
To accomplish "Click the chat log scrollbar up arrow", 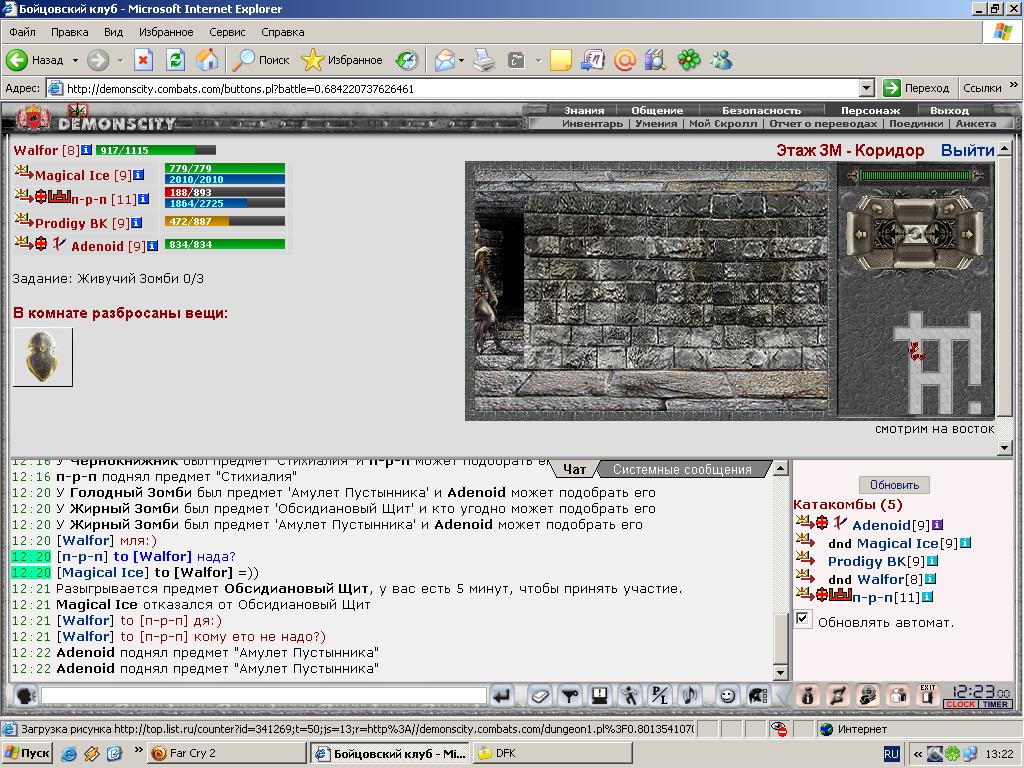I will (780, 468).
